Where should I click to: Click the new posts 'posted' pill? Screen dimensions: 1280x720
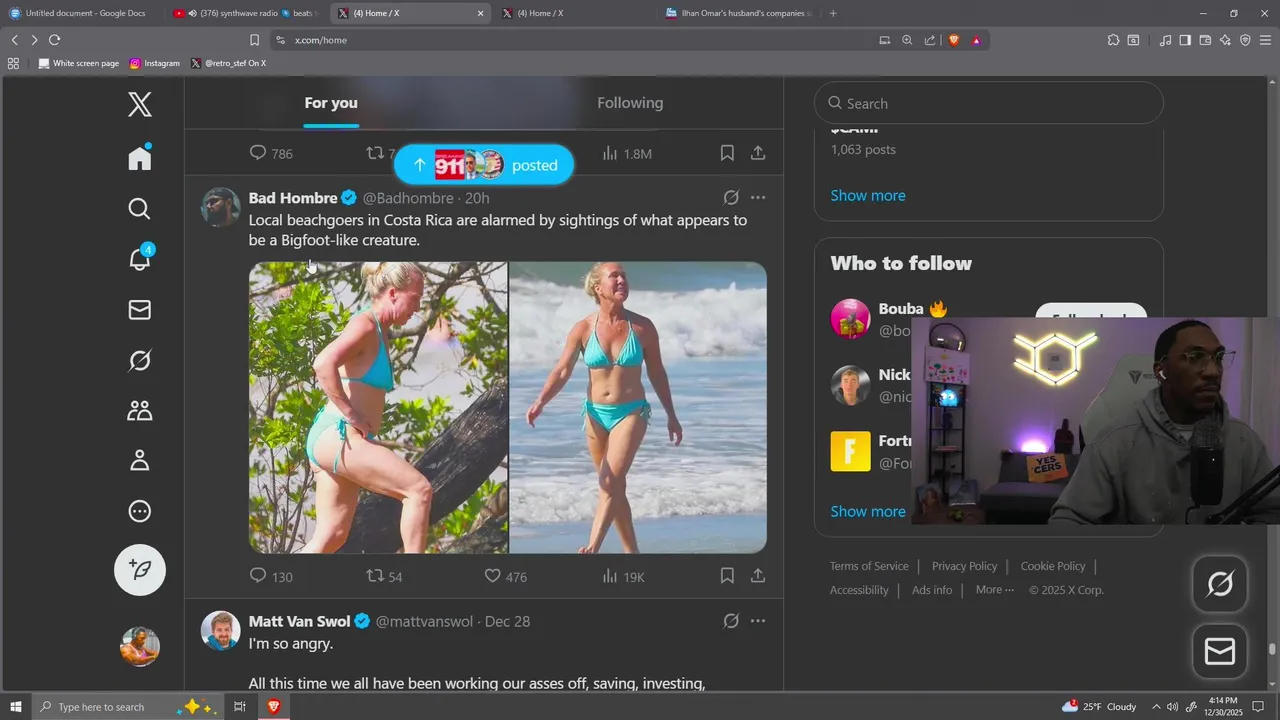click(x=484, y=165)
